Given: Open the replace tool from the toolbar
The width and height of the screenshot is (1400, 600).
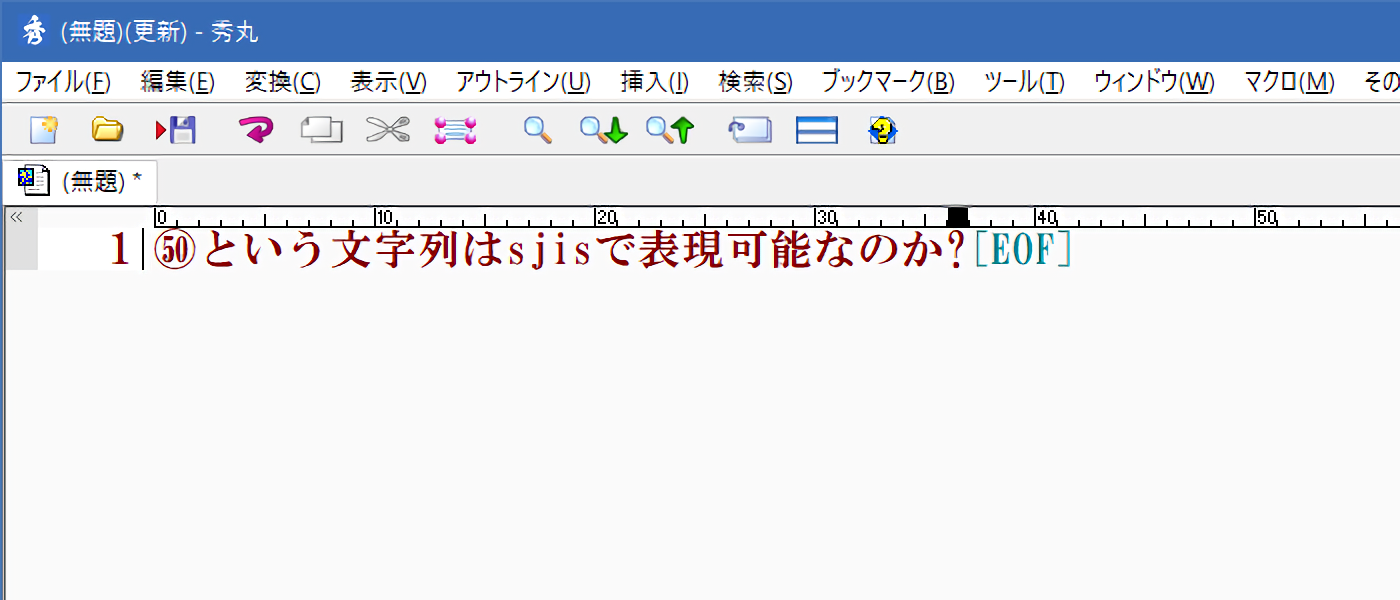Looking at the screenshot, I should [x=750, y=130].
